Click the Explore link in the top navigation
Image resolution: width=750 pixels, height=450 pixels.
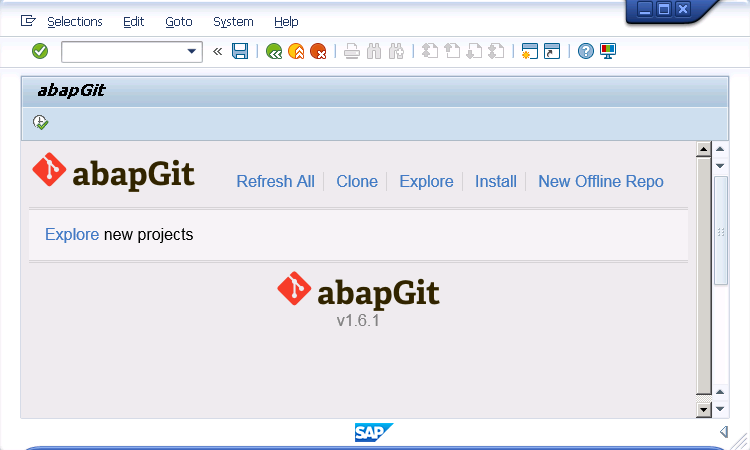coord(426,181)
